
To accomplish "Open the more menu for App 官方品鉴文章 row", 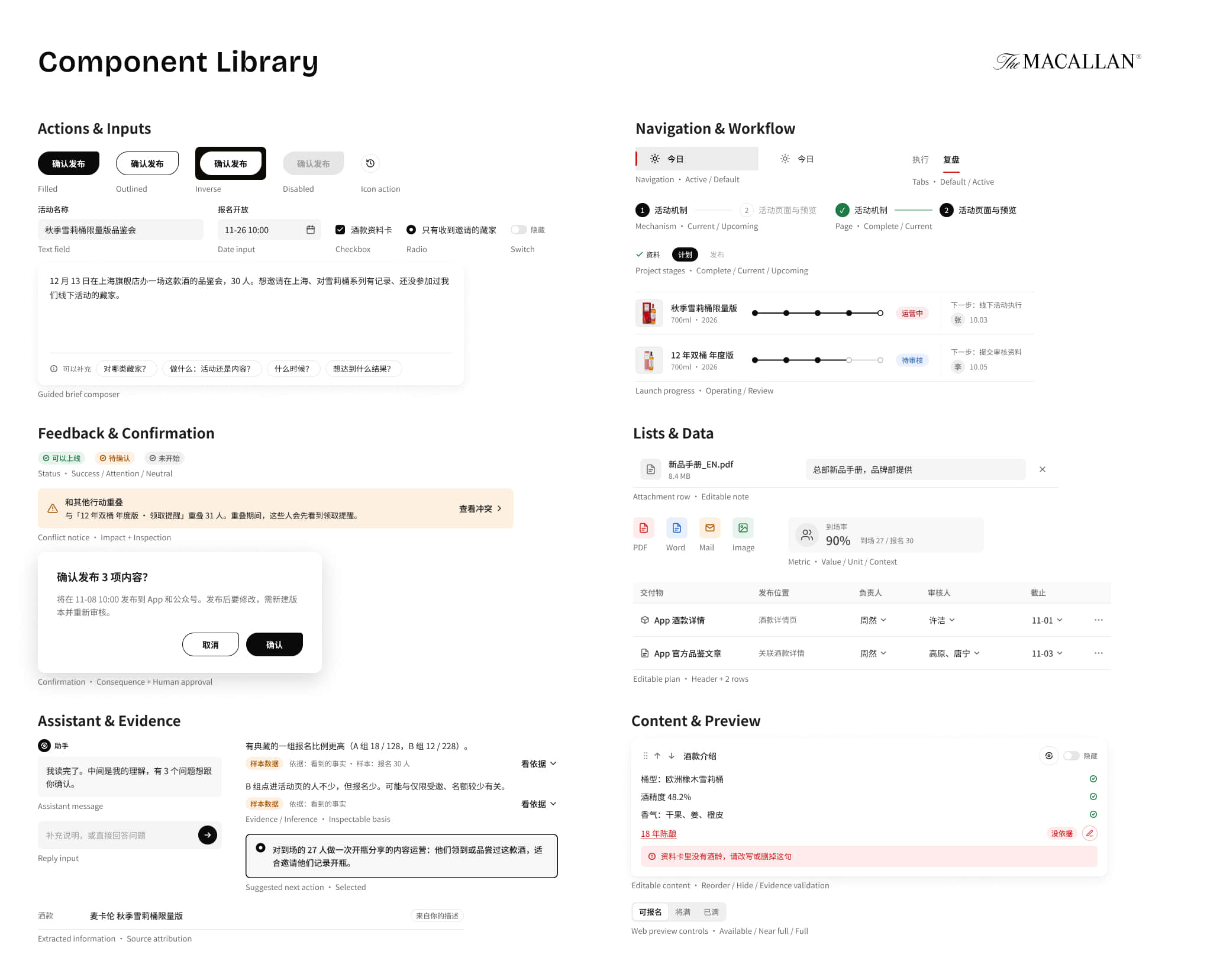I will 1099,653.
